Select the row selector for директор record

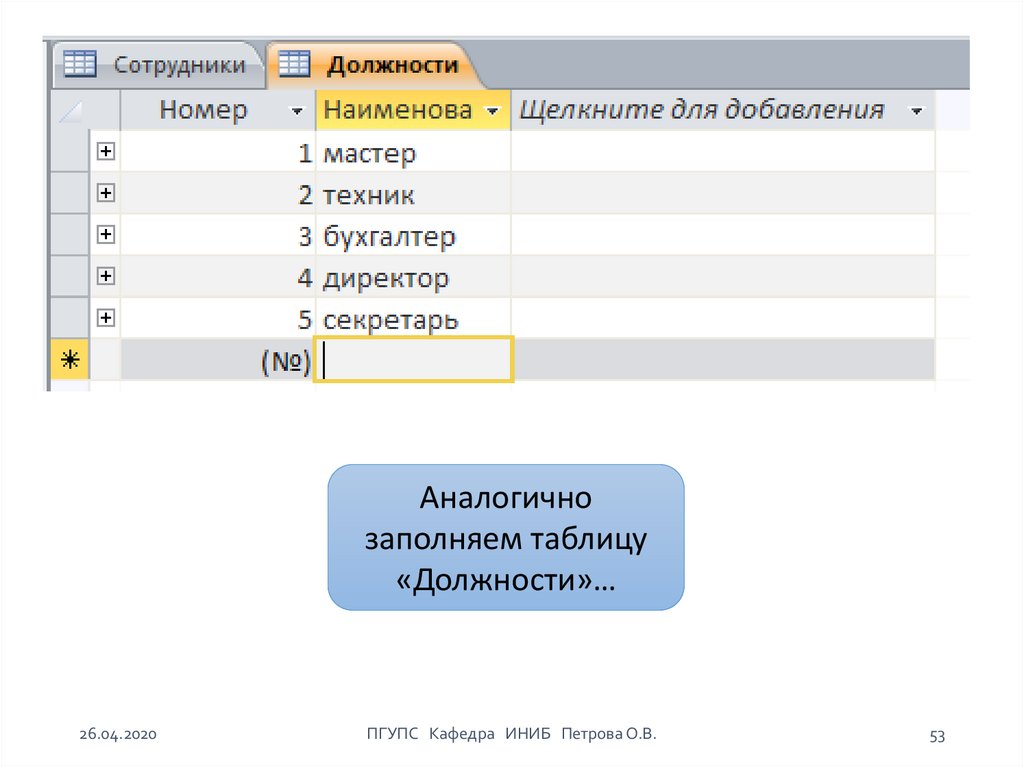69,277
